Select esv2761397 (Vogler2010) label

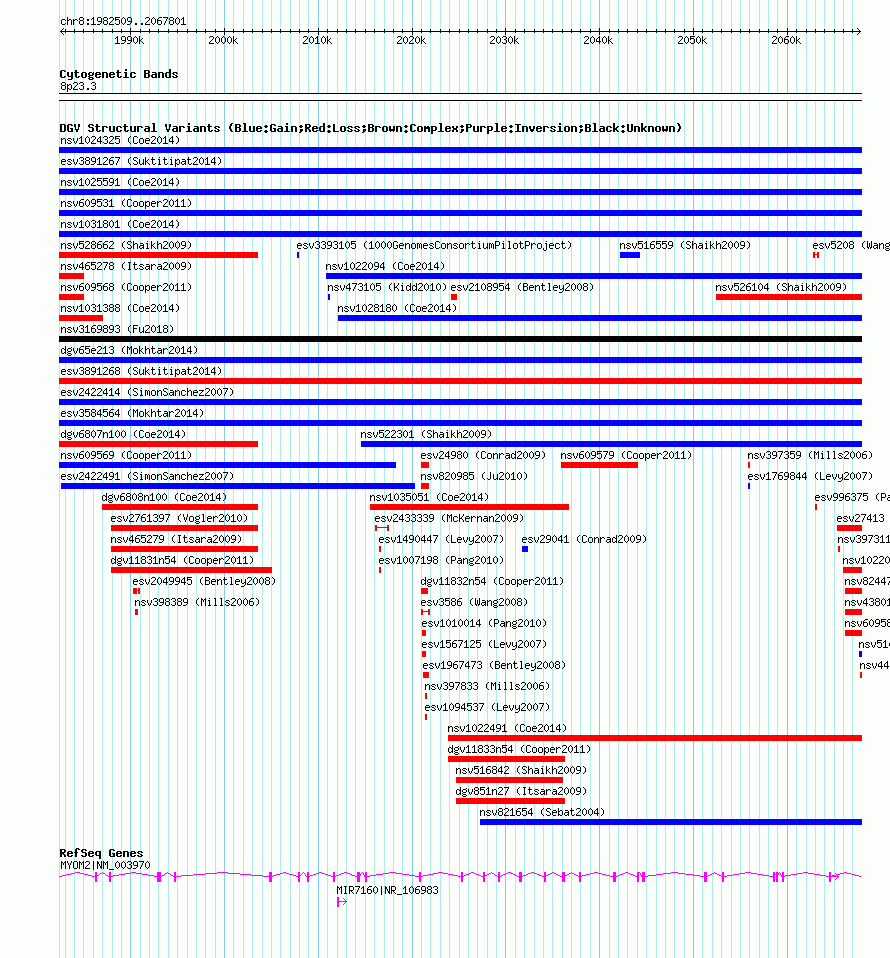[x=179, y=519]
